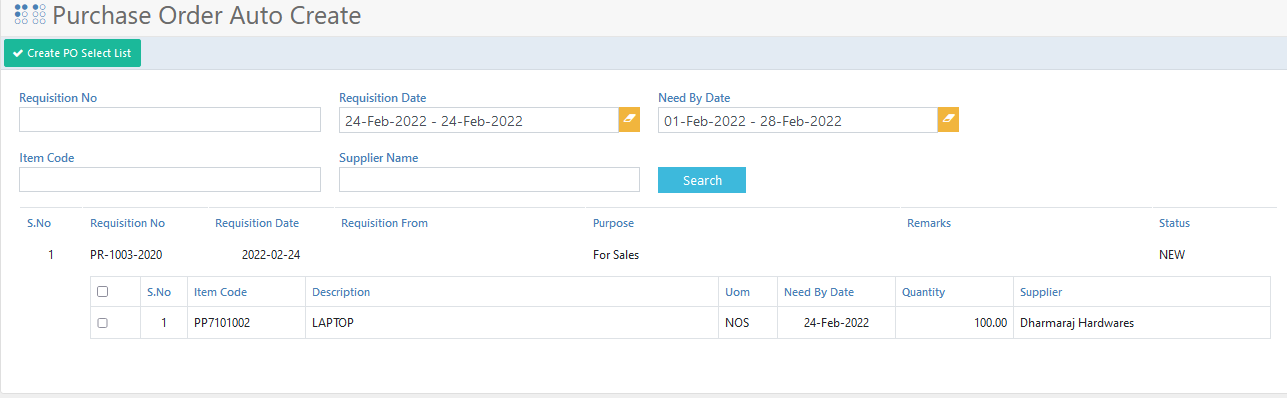Open the Need By Date range picker field
Screen dimensions: 1287x398
click(798, 120)
